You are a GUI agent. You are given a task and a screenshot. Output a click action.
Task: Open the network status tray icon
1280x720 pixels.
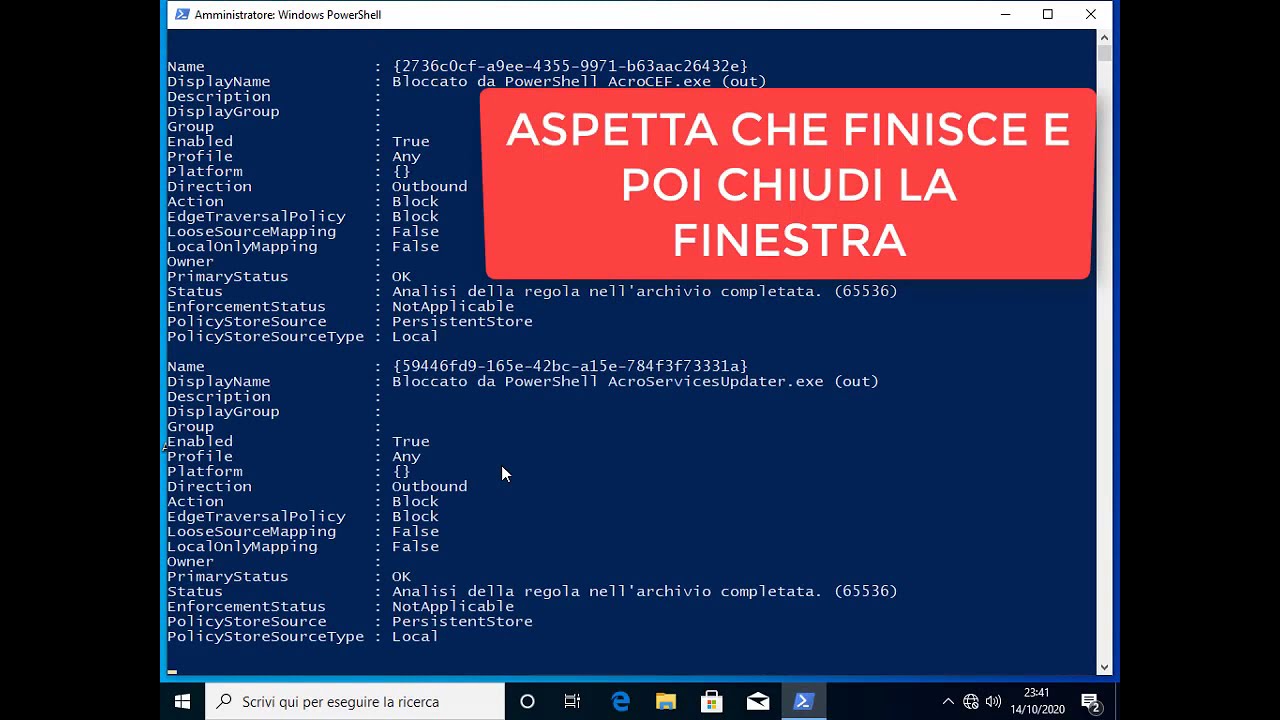point(971,702)
